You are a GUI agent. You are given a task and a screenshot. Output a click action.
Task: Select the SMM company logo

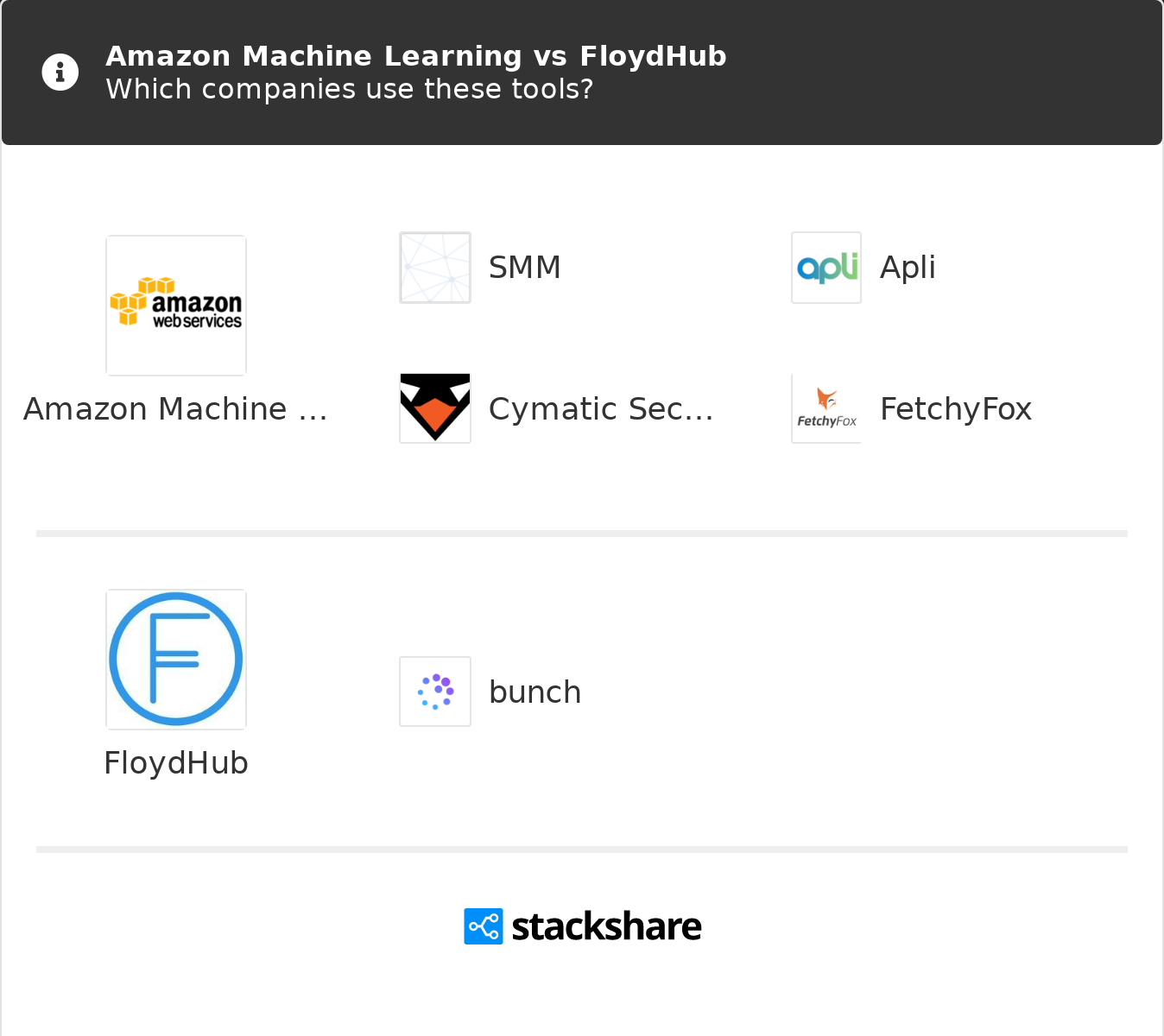[x=434, y=267]
